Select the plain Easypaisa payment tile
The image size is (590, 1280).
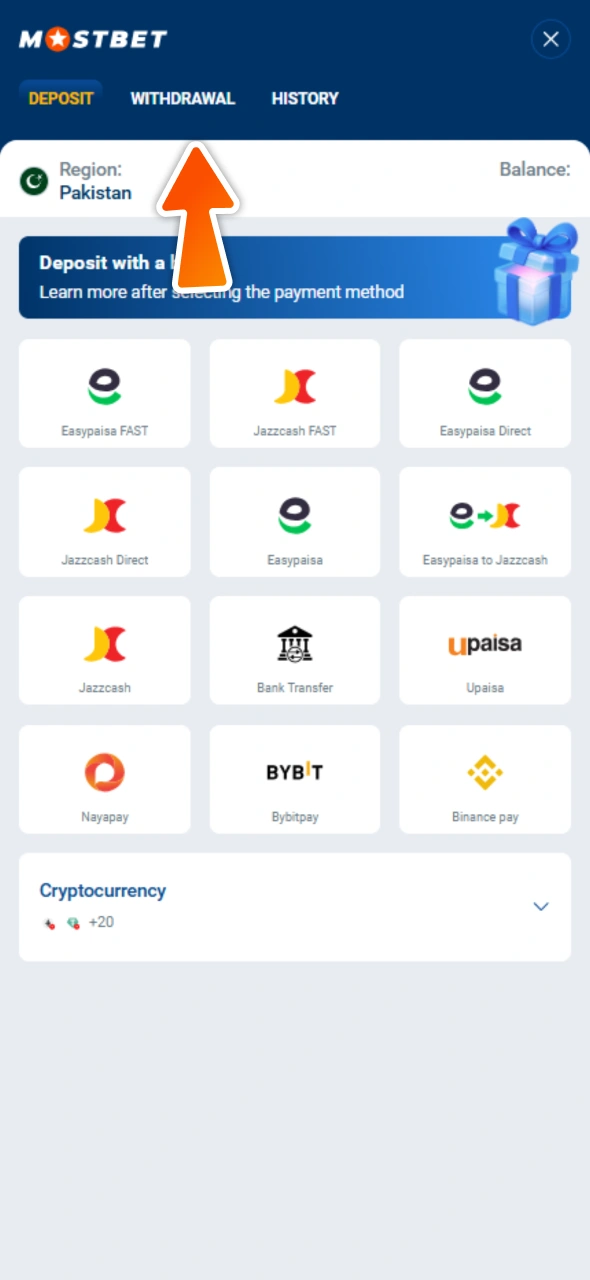coord(294,521)
